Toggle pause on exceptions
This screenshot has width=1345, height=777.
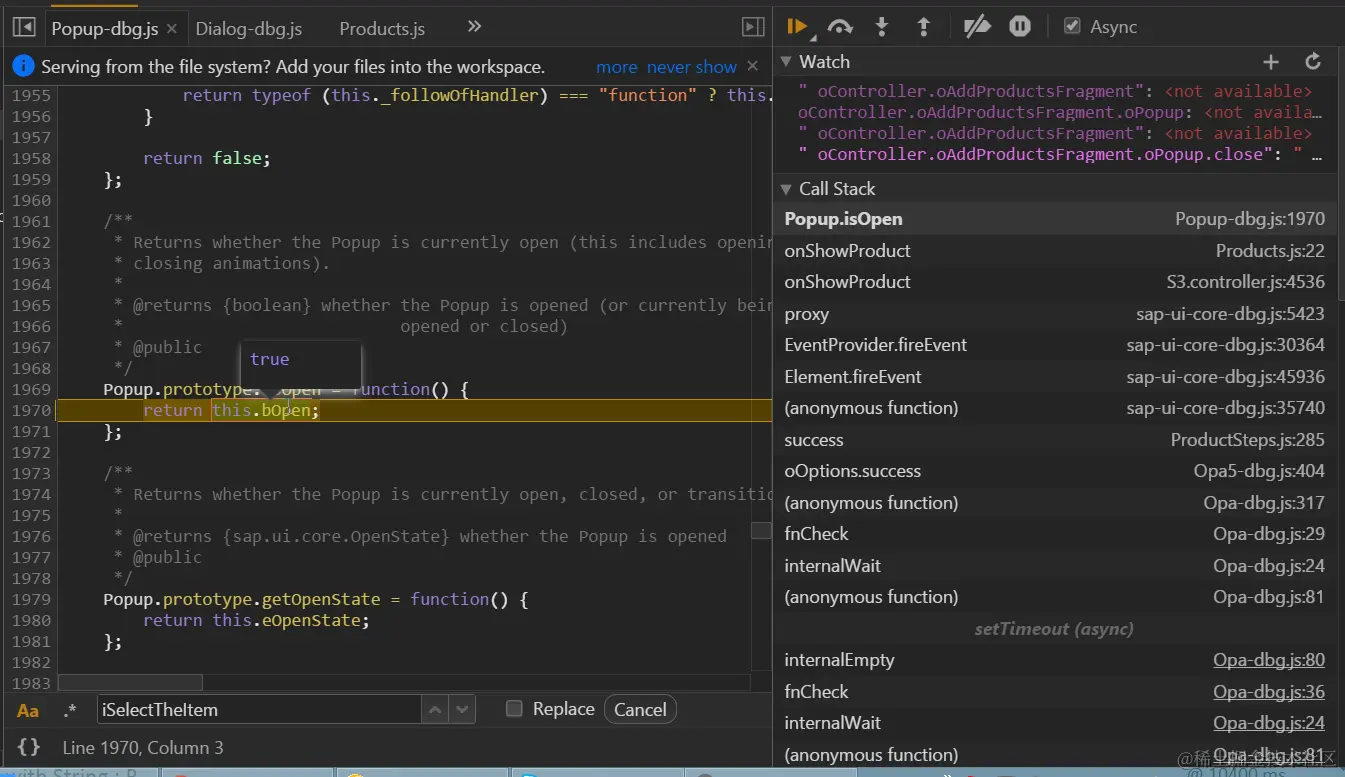click(x=1020, y=27)
